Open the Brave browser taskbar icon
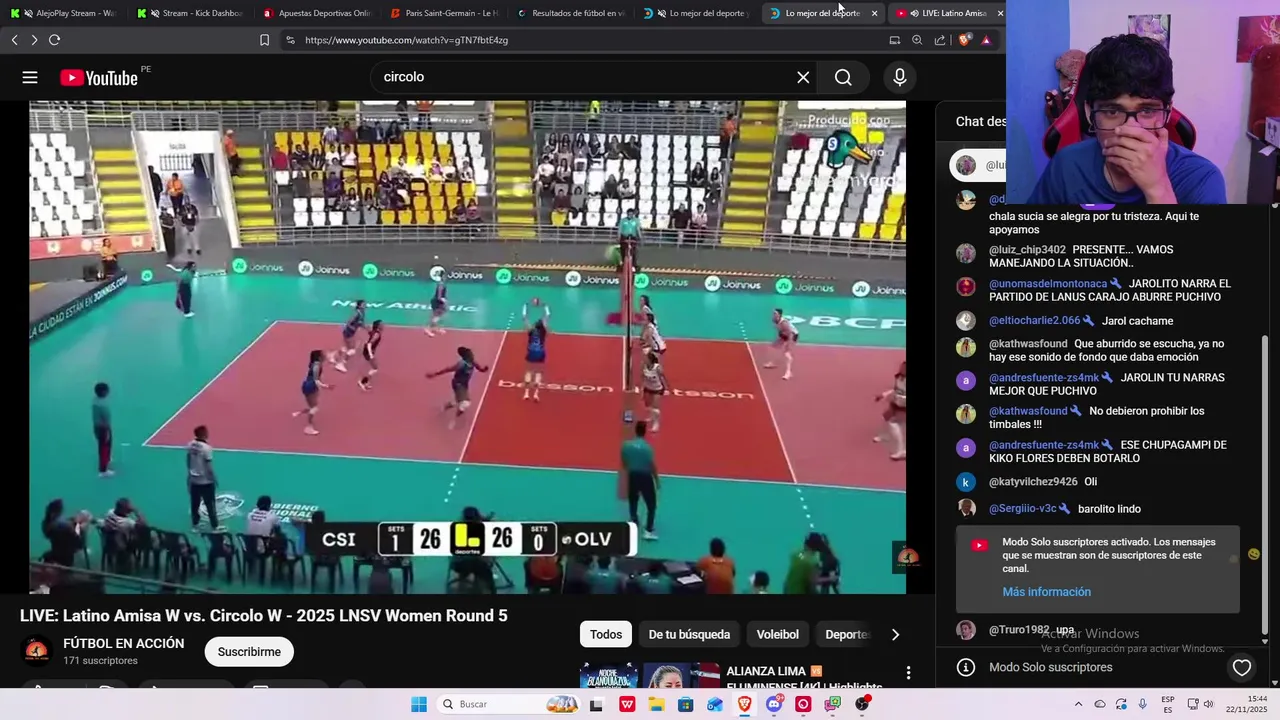 (744, 704)
